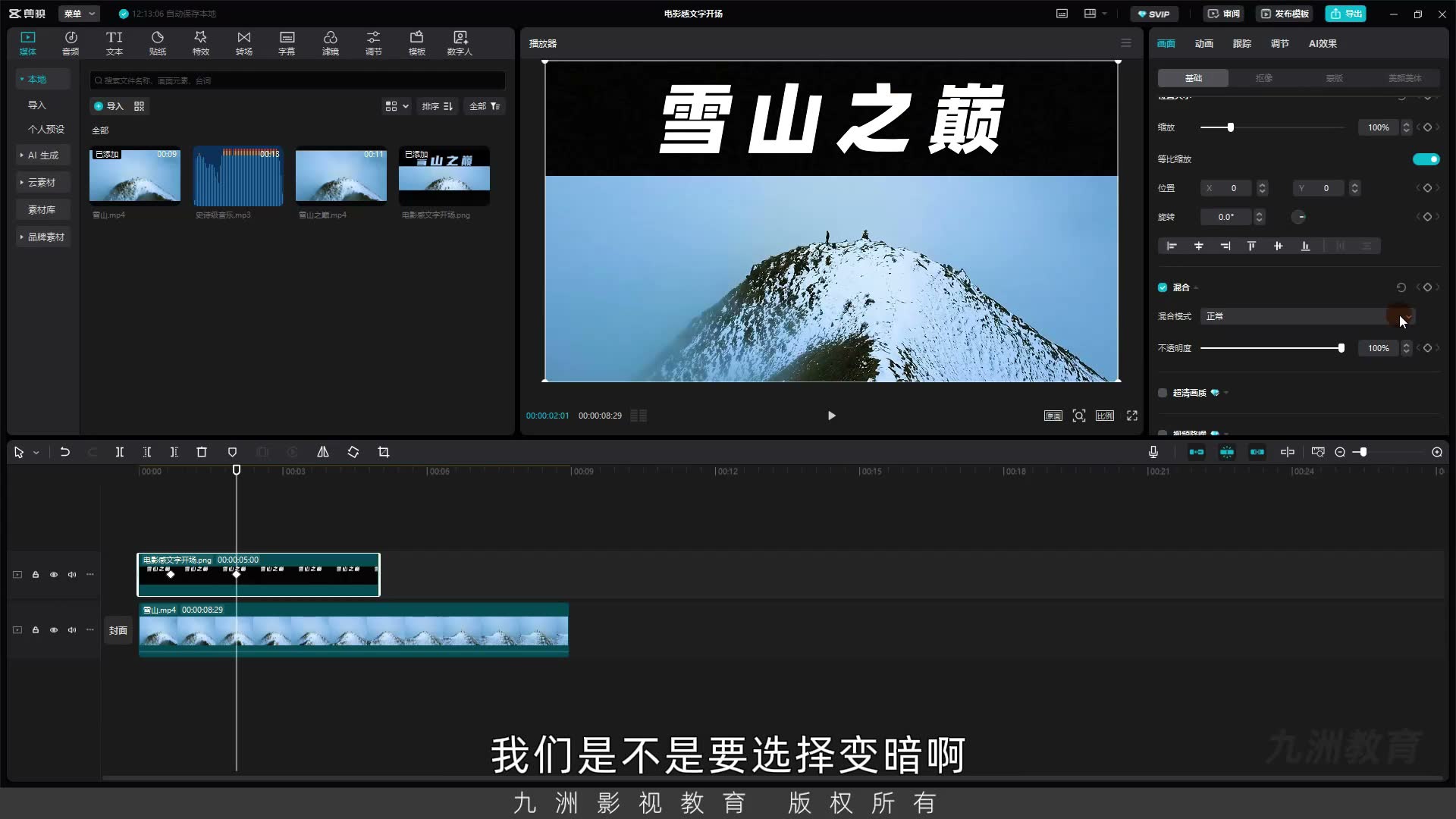Screen dimensions: 1456x819
Task: Open the thumbnail view mode dropdown
Action: pyautogui.click(x=397, y=106)
